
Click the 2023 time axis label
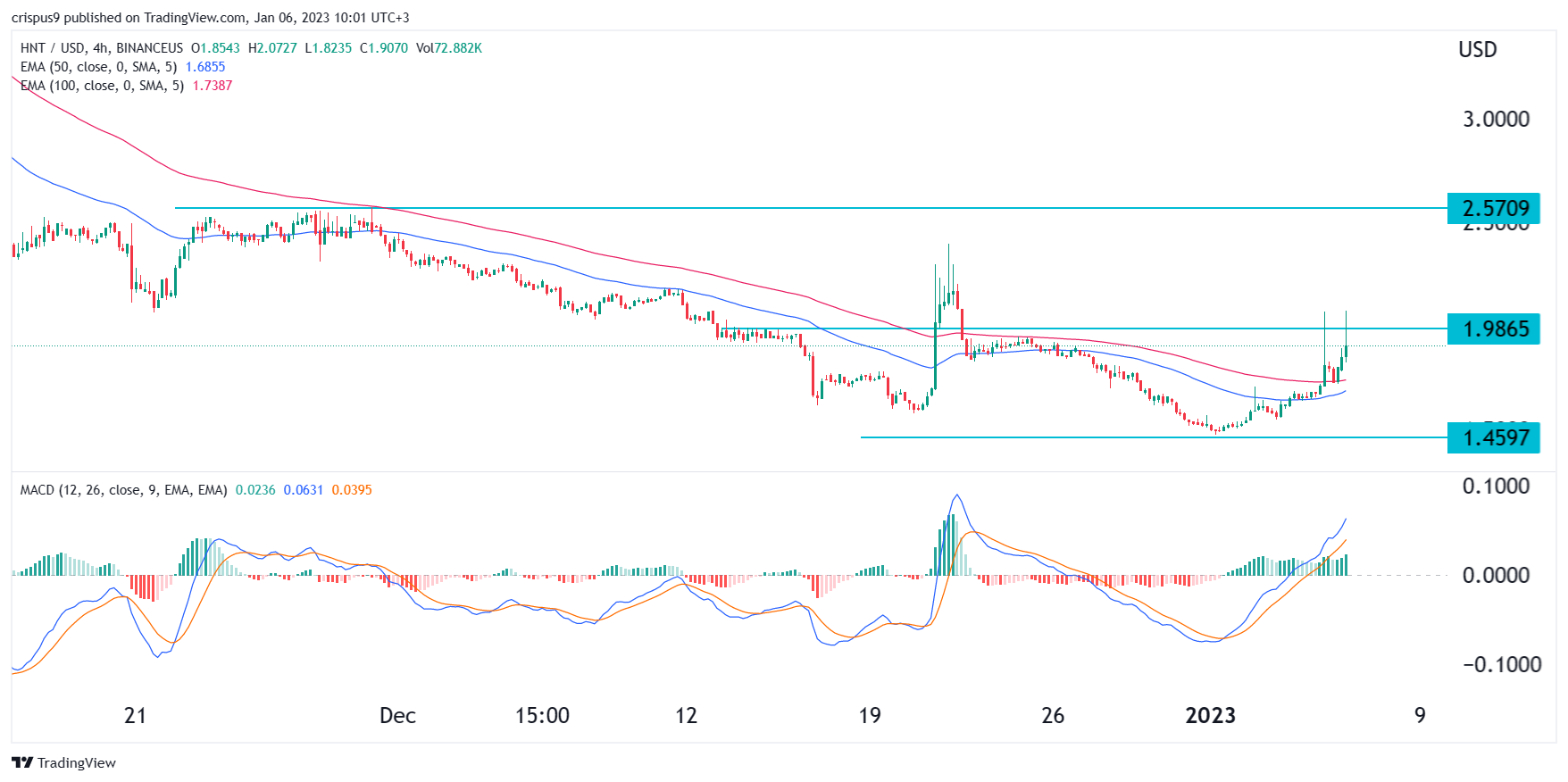coord(1210,715)
